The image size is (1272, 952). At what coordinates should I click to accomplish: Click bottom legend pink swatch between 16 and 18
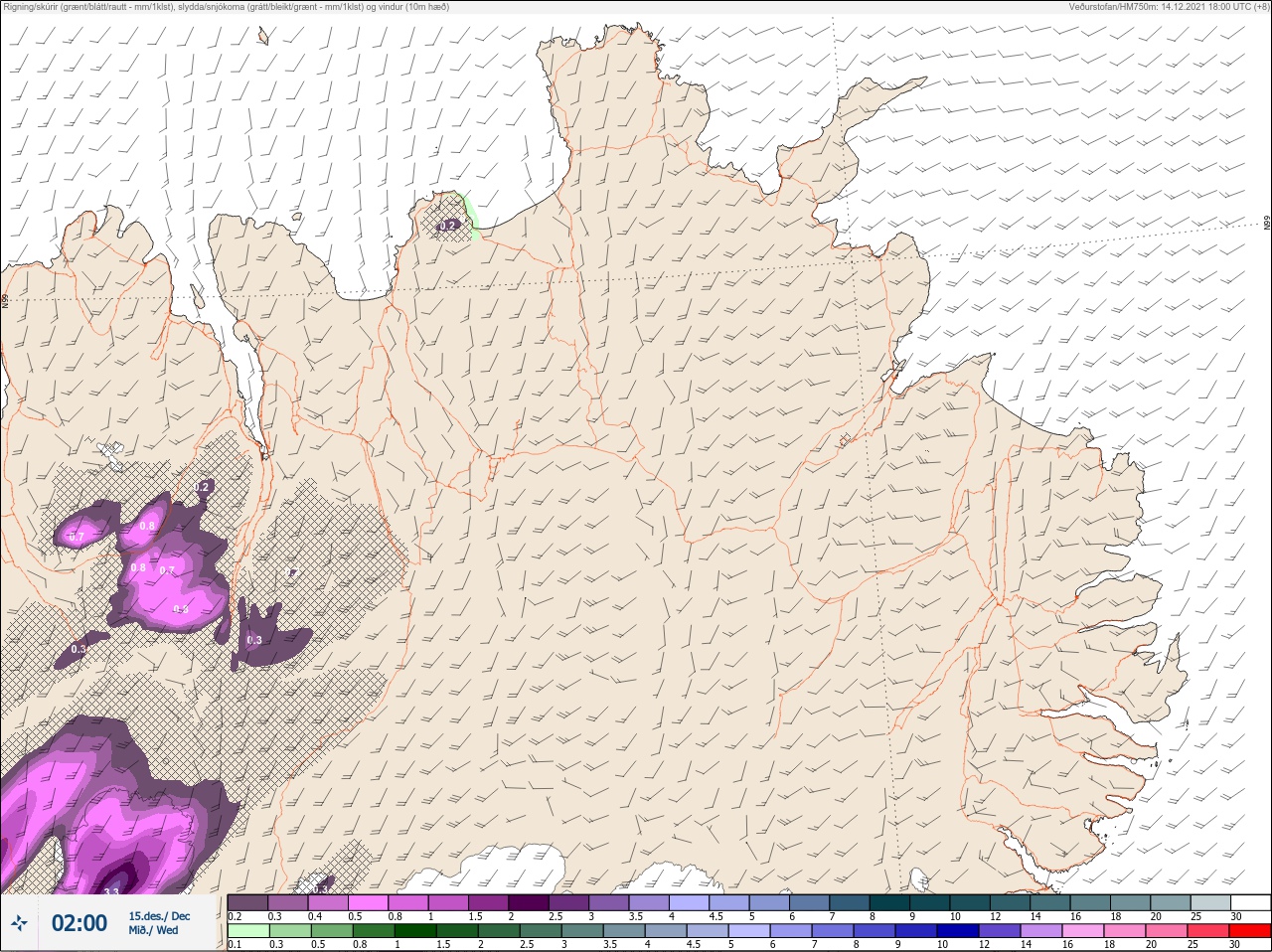click(1083, 931)
